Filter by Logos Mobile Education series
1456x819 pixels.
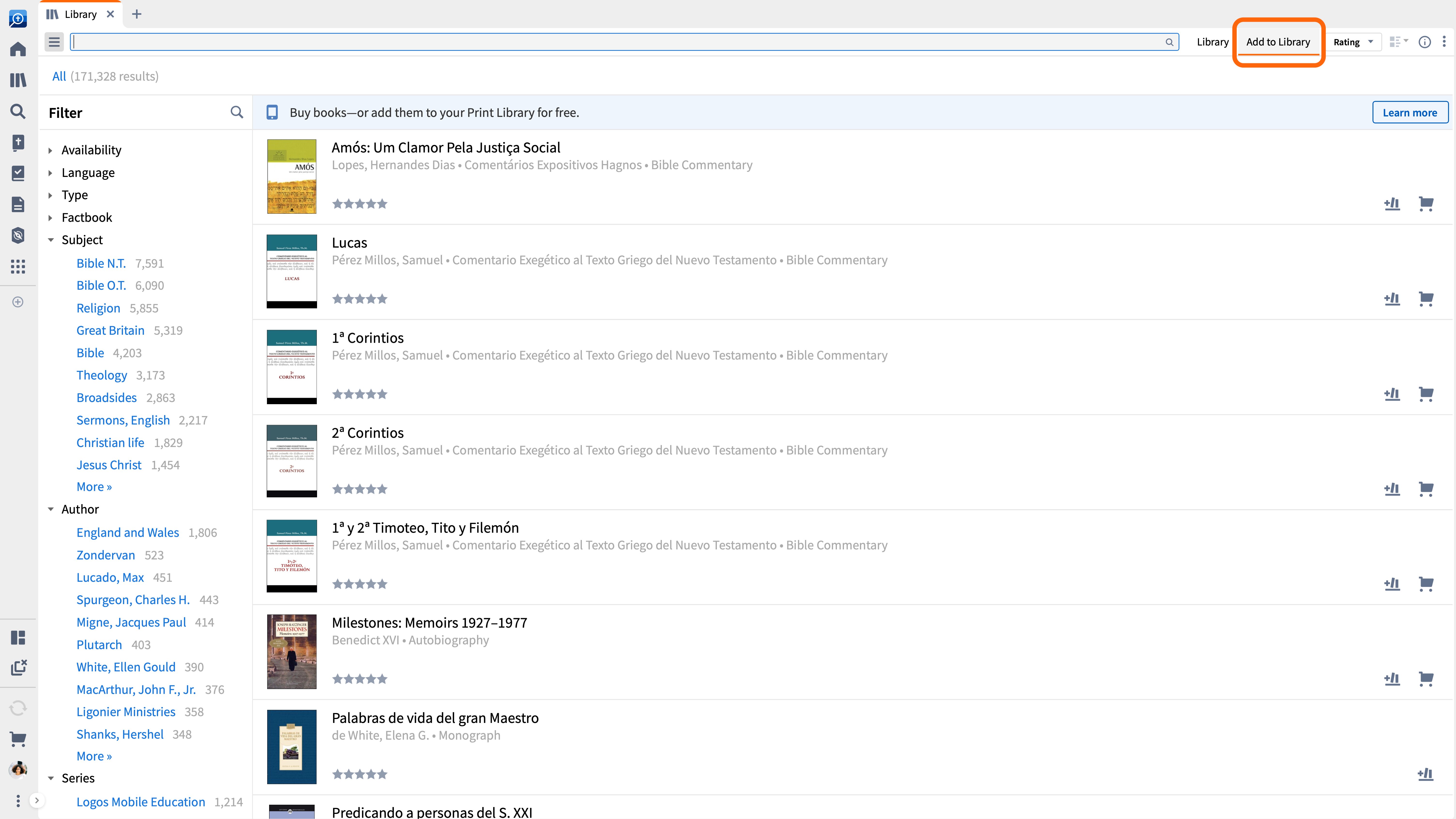141,802
